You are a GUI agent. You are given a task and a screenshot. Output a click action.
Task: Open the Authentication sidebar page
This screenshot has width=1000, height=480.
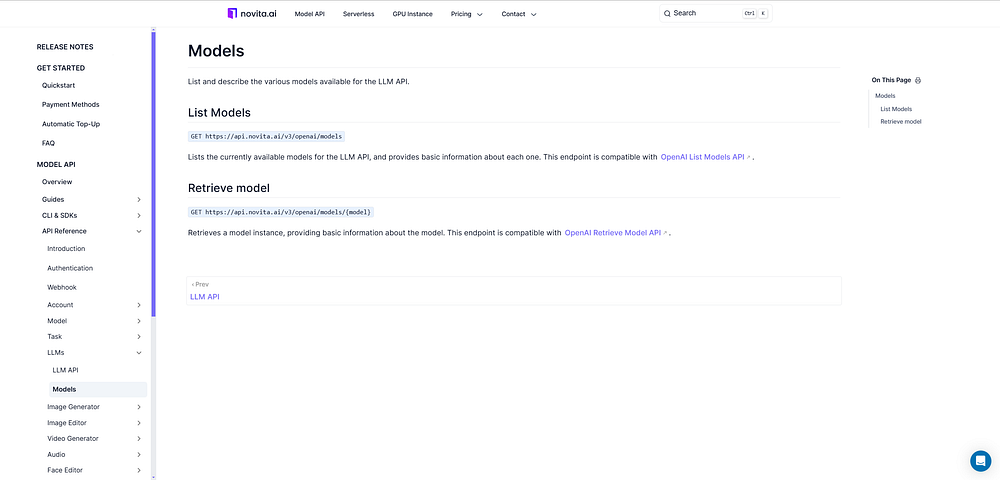tap(70, 268)
